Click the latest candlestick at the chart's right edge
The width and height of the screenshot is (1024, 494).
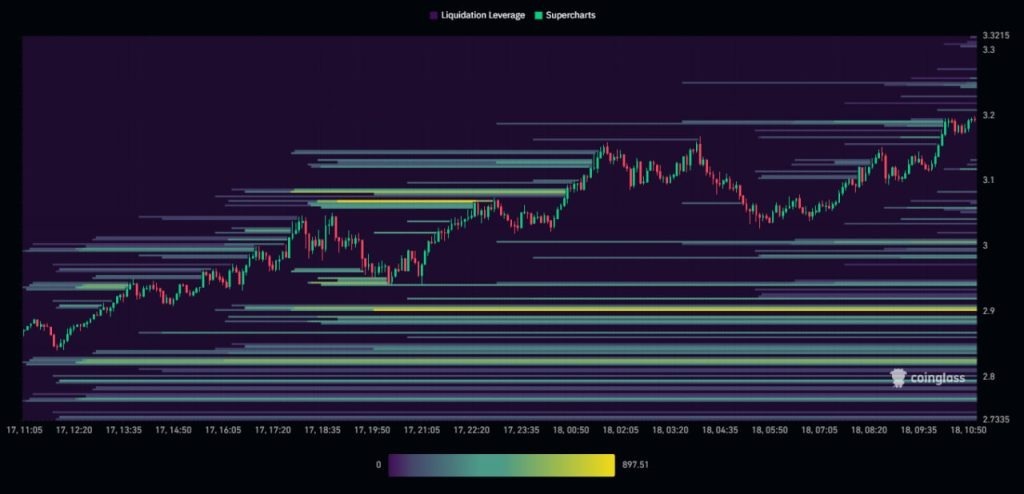972,121
